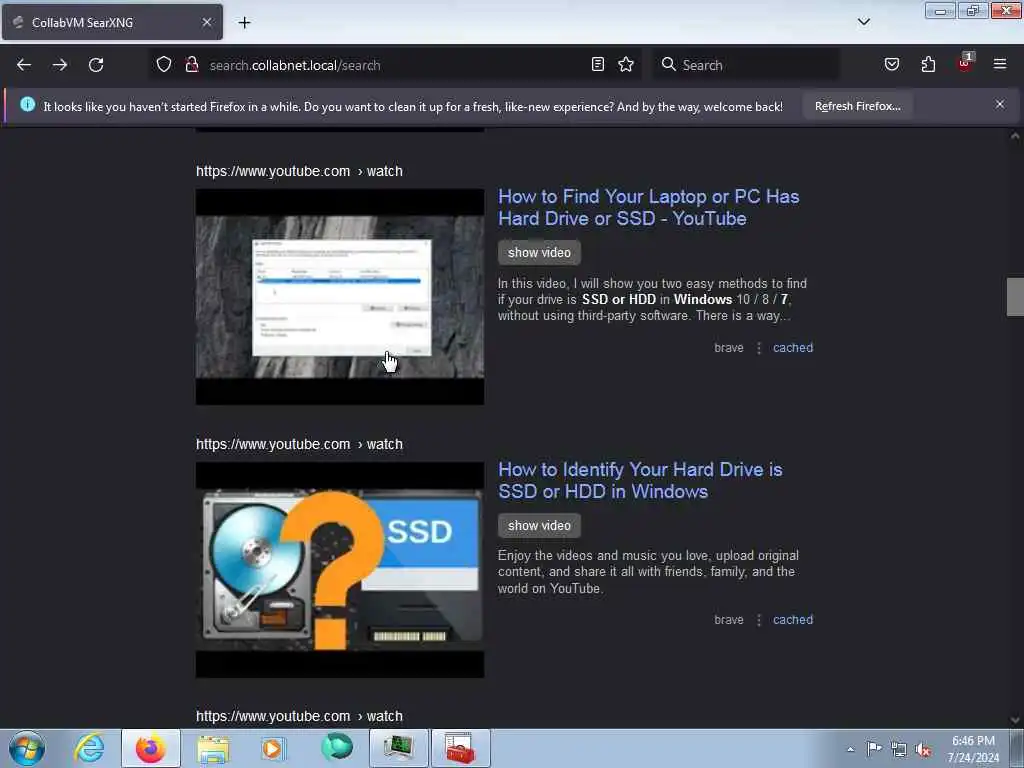Open the computer monitor taskbar app
This screenshot has width=1024, height=768.
pos(398,748)
